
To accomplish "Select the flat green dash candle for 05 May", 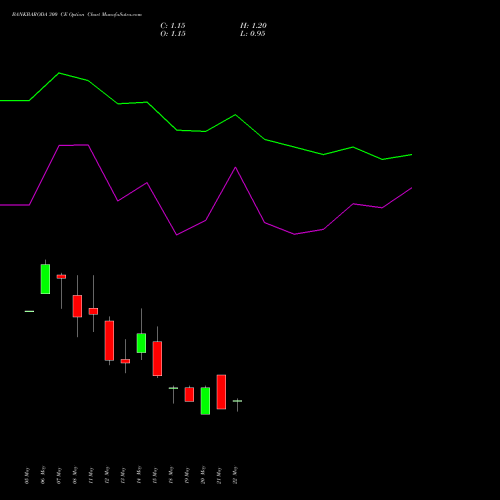I will tap(29, 311).
